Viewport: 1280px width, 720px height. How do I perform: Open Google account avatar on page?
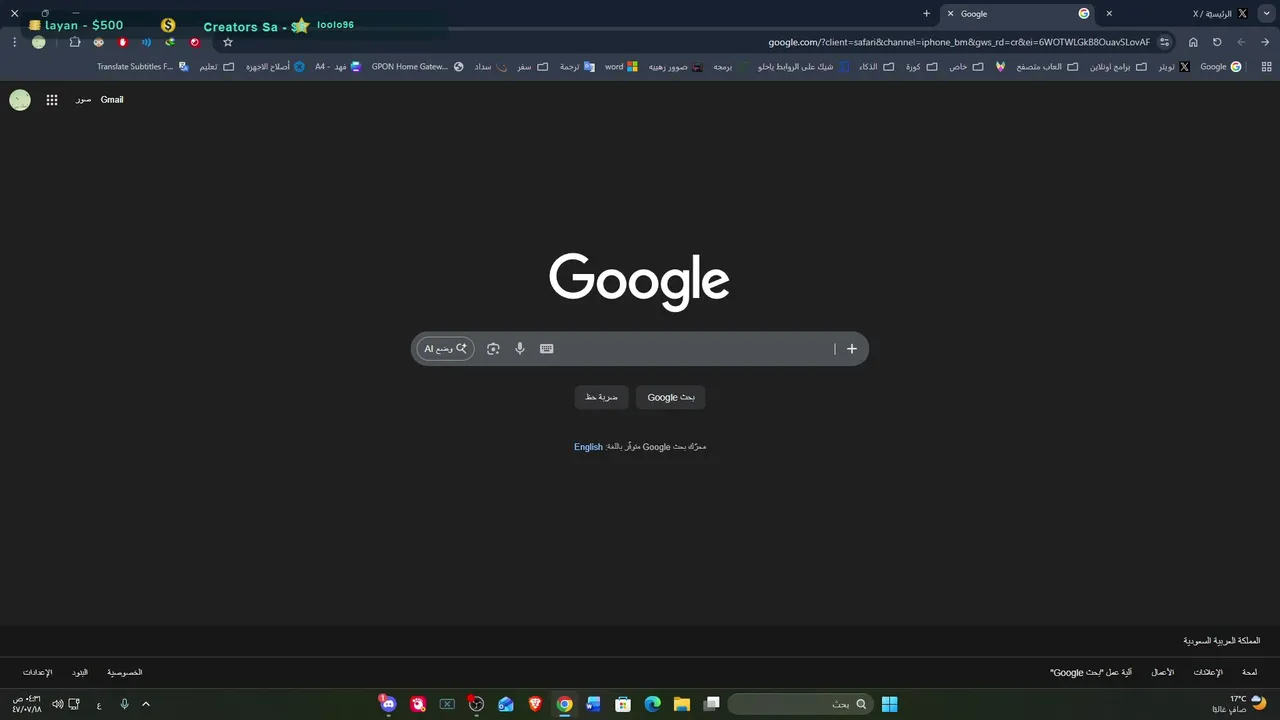point(20,100)
